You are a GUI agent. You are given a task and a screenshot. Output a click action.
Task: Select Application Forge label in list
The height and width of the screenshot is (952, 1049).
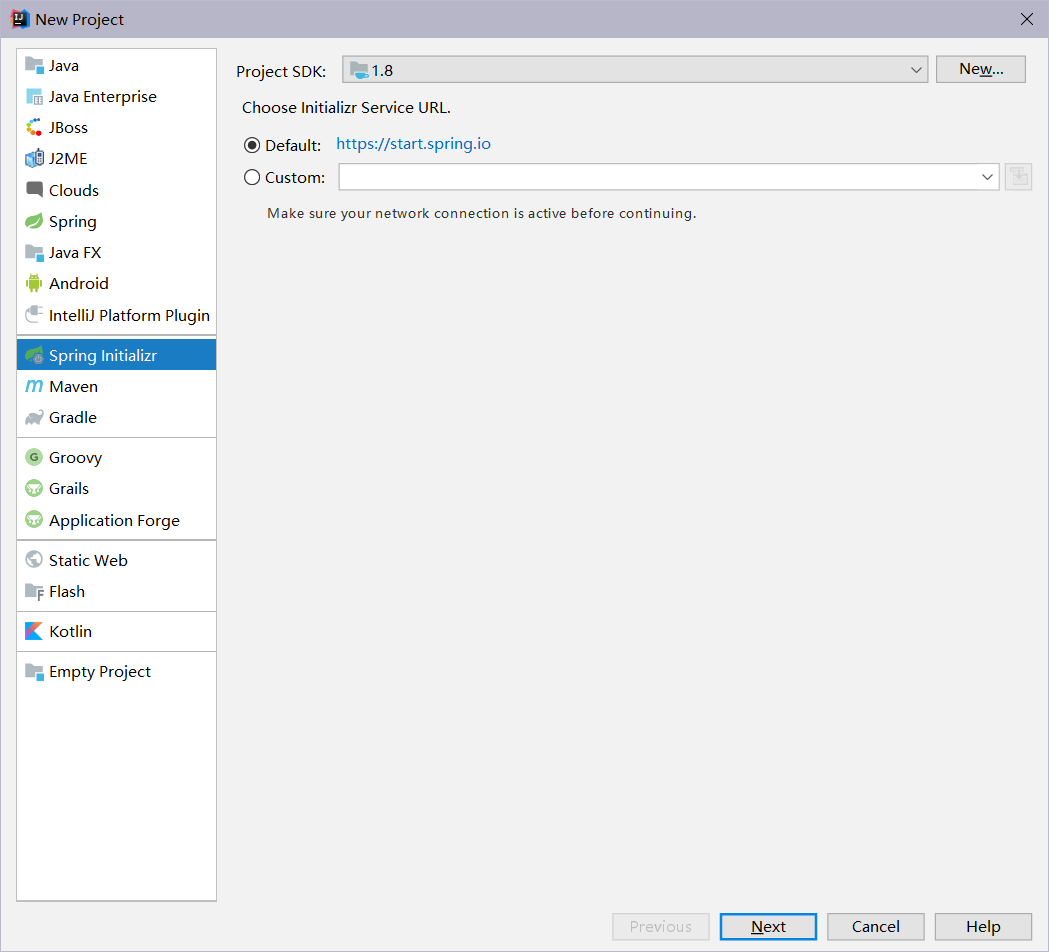point(114,520)
